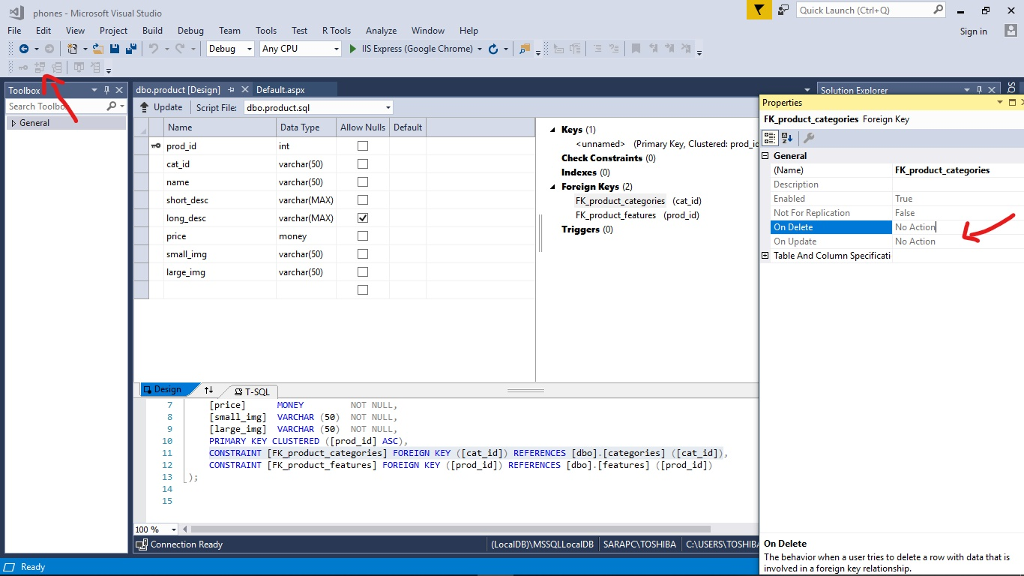Viewport: 1024px width, 576px height.
Task: Toggle Allow Nulls for large_img
Action: (362, 272)
